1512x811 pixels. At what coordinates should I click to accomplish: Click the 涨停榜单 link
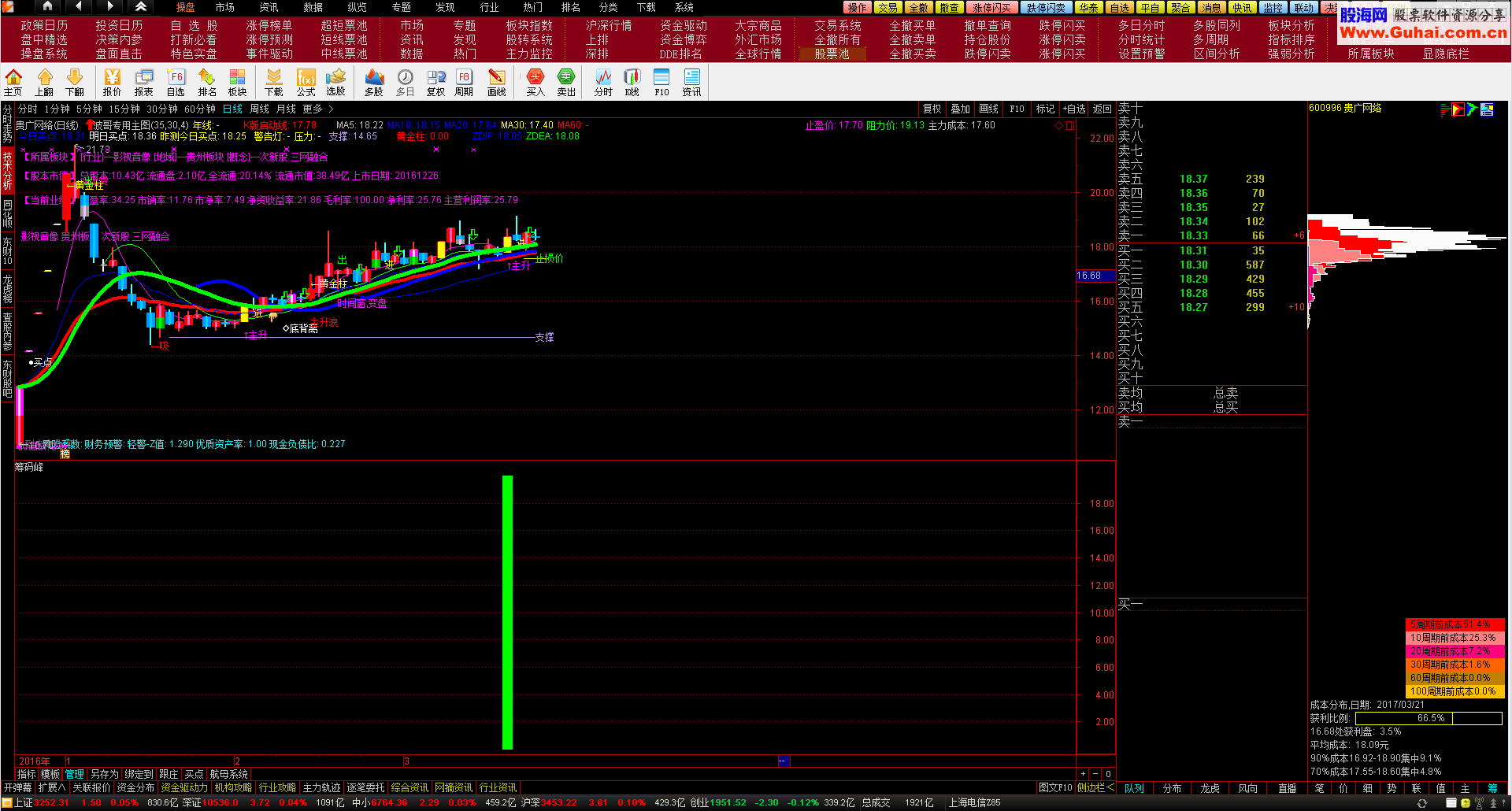[x=269, y=25]
